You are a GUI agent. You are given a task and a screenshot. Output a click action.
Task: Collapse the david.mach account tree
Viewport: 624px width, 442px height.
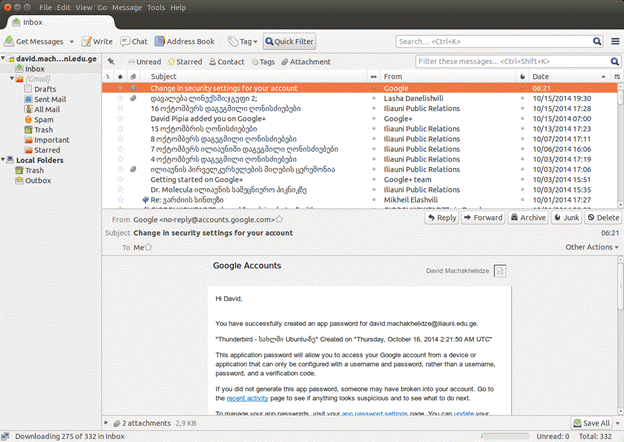click(x=3, y=58)
